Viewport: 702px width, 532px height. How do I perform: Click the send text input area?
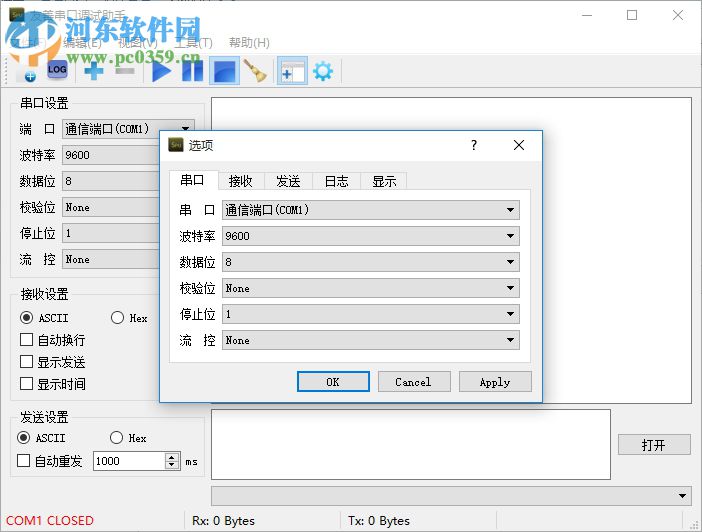pos(411,444)
